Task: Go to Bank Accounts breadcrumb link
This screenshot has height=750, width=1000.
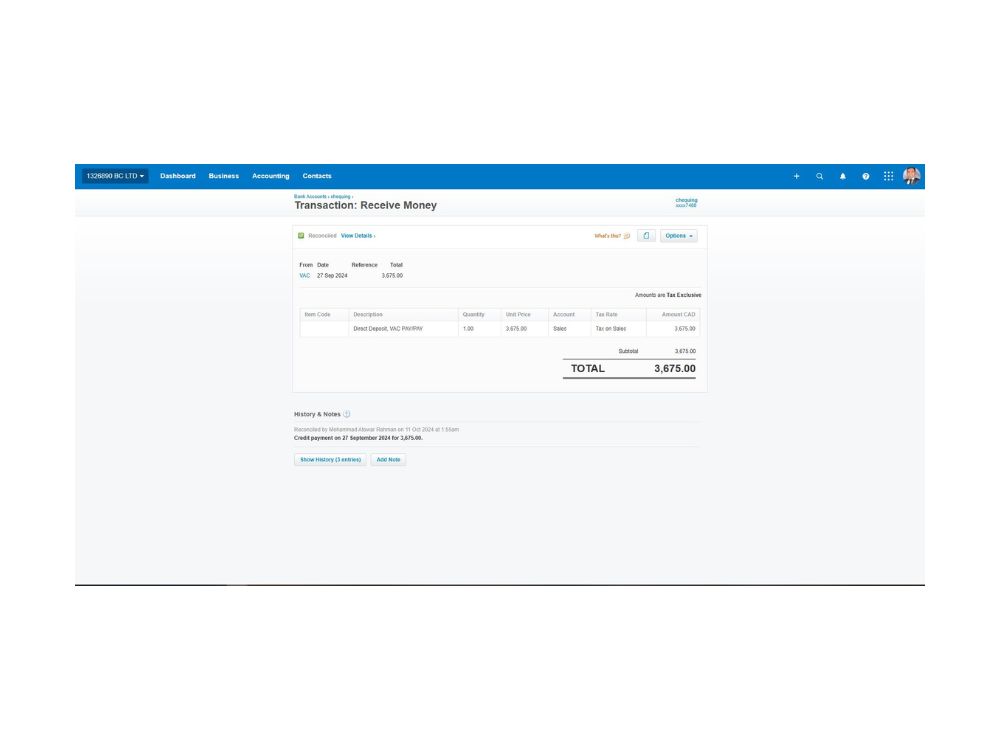Action: [310, 196]
